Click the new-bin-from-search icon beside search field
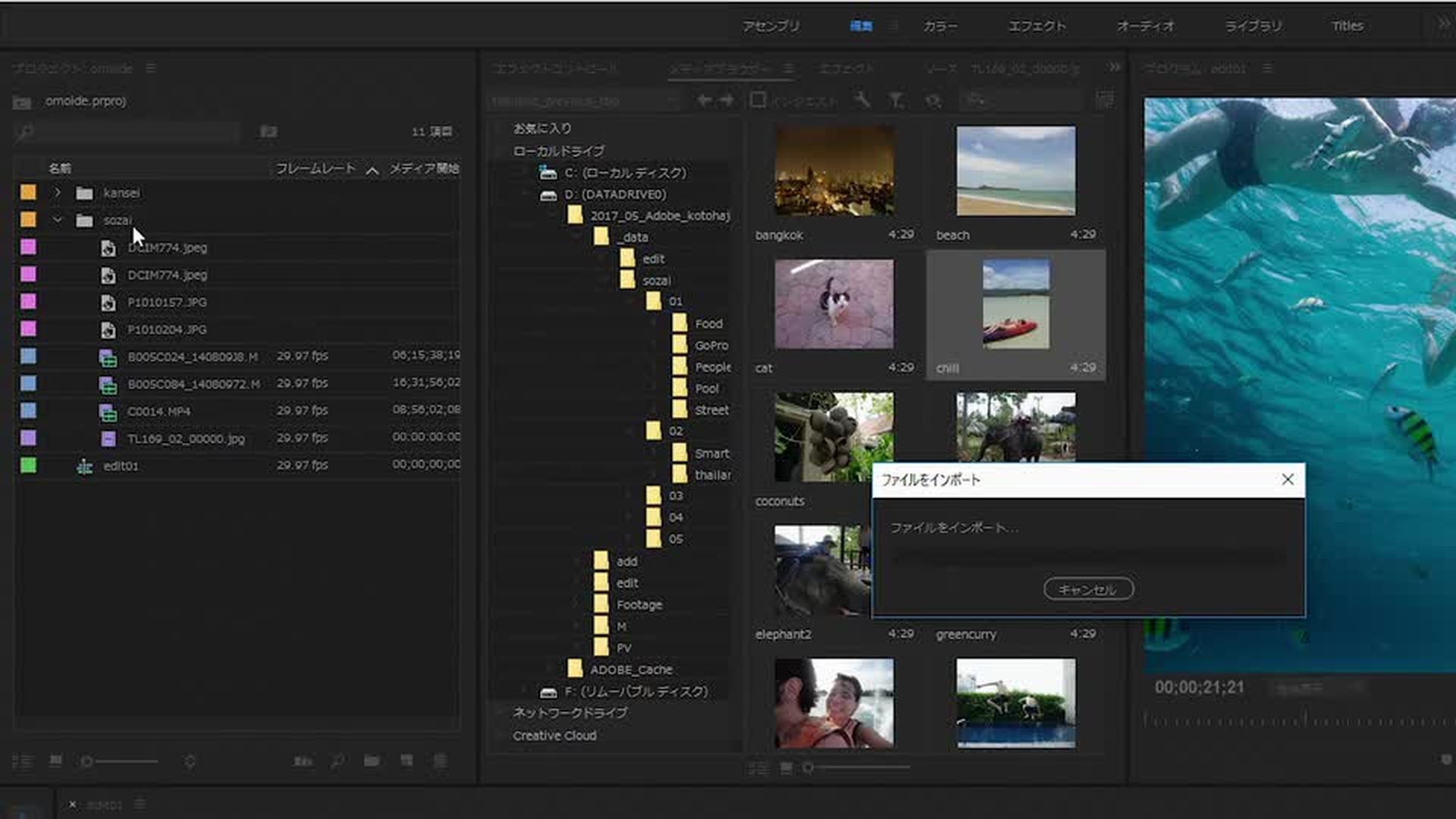 [x=268, y=131]
